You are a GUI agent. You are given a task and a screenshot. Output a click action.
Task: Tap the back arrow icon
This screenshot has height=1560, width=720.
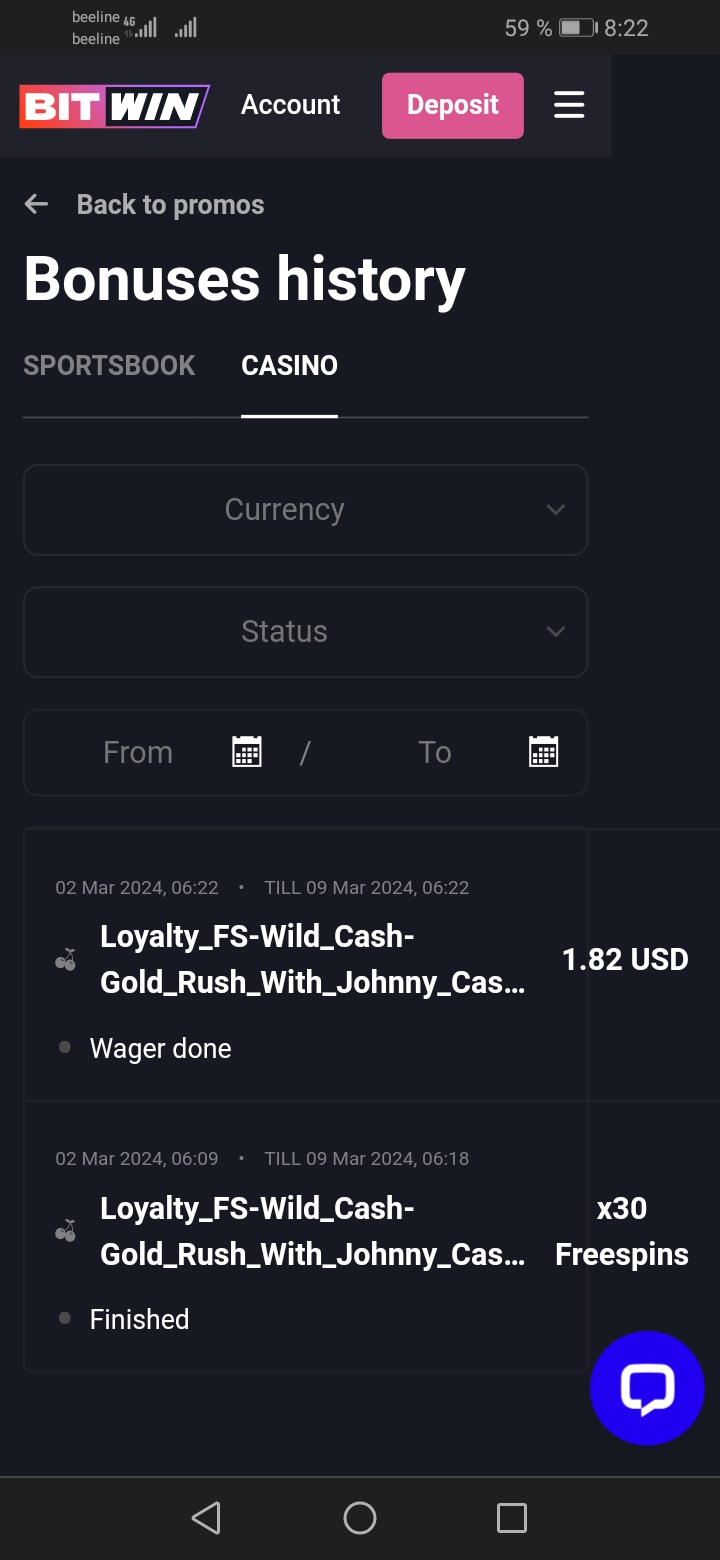[36, 205]
